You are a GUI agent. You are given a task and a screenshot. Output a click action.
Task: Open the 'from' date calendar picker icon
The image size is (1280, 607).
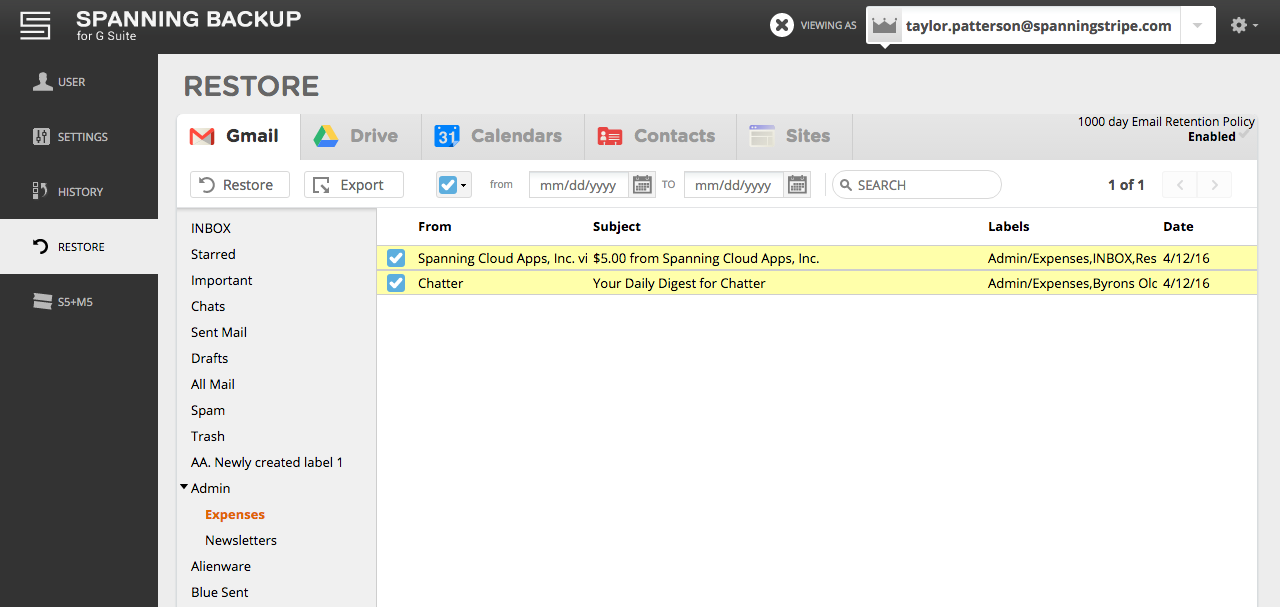(x=642, y=185)
